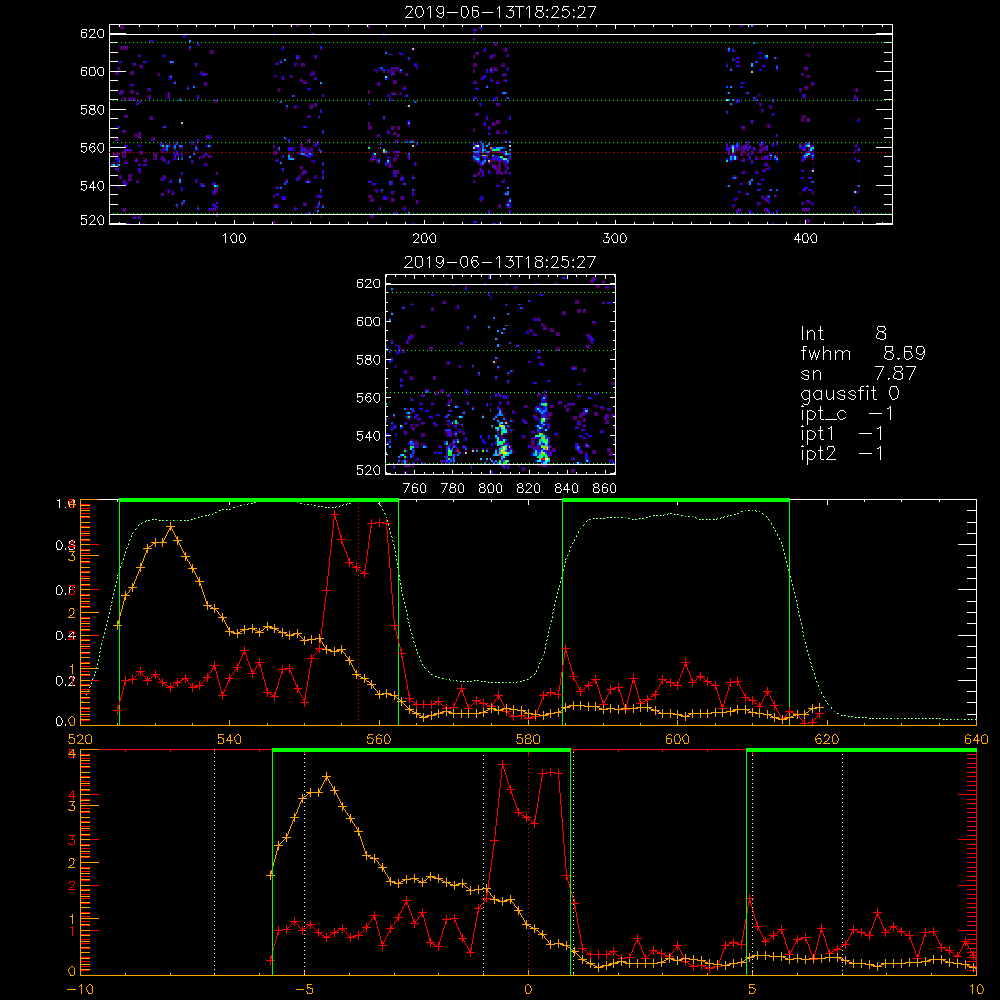Click orange x-axis label 560 on profile plot
The width and height of the screenshot is (1000, 1000).
coord(379,739)
